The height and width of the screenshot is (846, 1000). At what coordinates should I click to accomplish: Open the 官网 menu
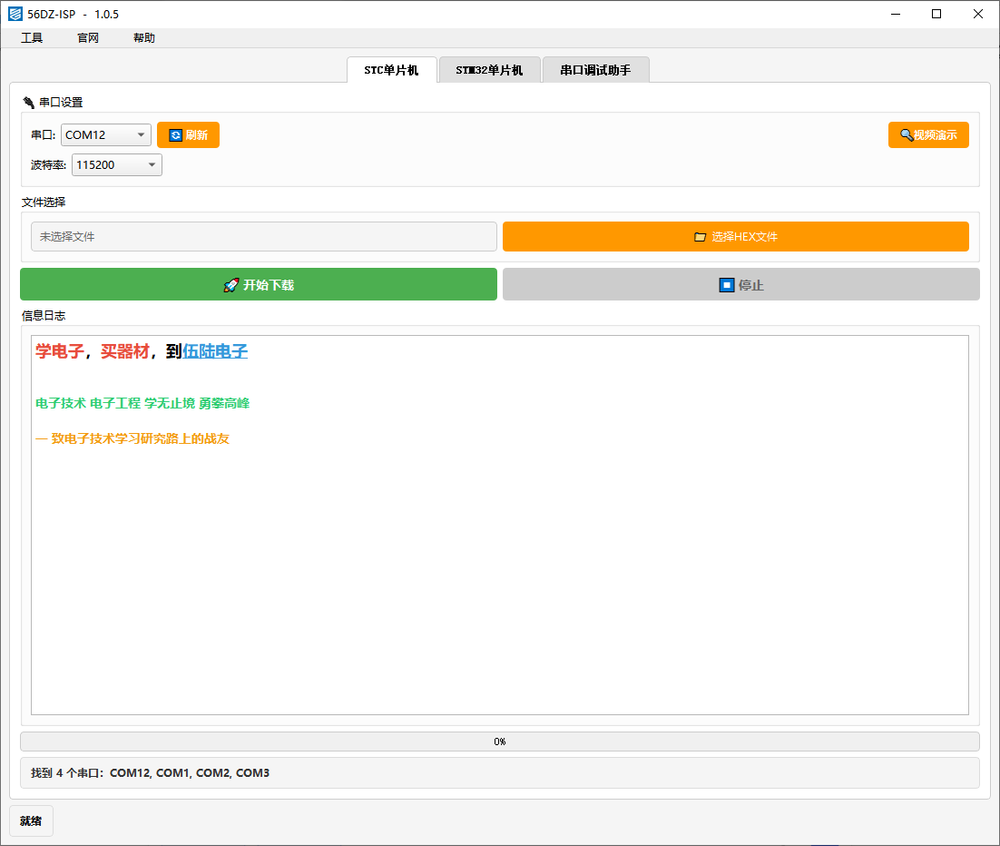click(x=88, y=38)
